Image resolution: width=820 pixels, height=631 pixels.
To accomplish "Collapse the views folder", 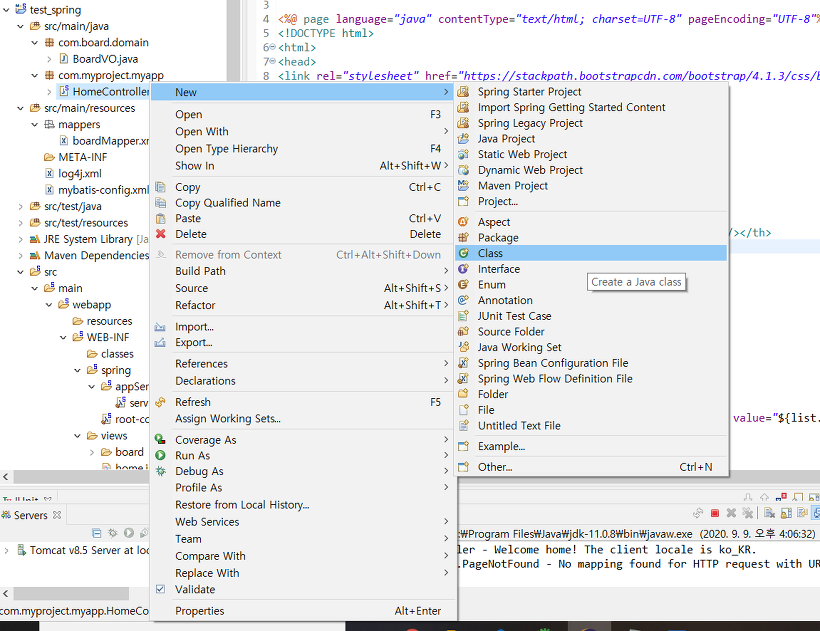I will pos(77,436).
